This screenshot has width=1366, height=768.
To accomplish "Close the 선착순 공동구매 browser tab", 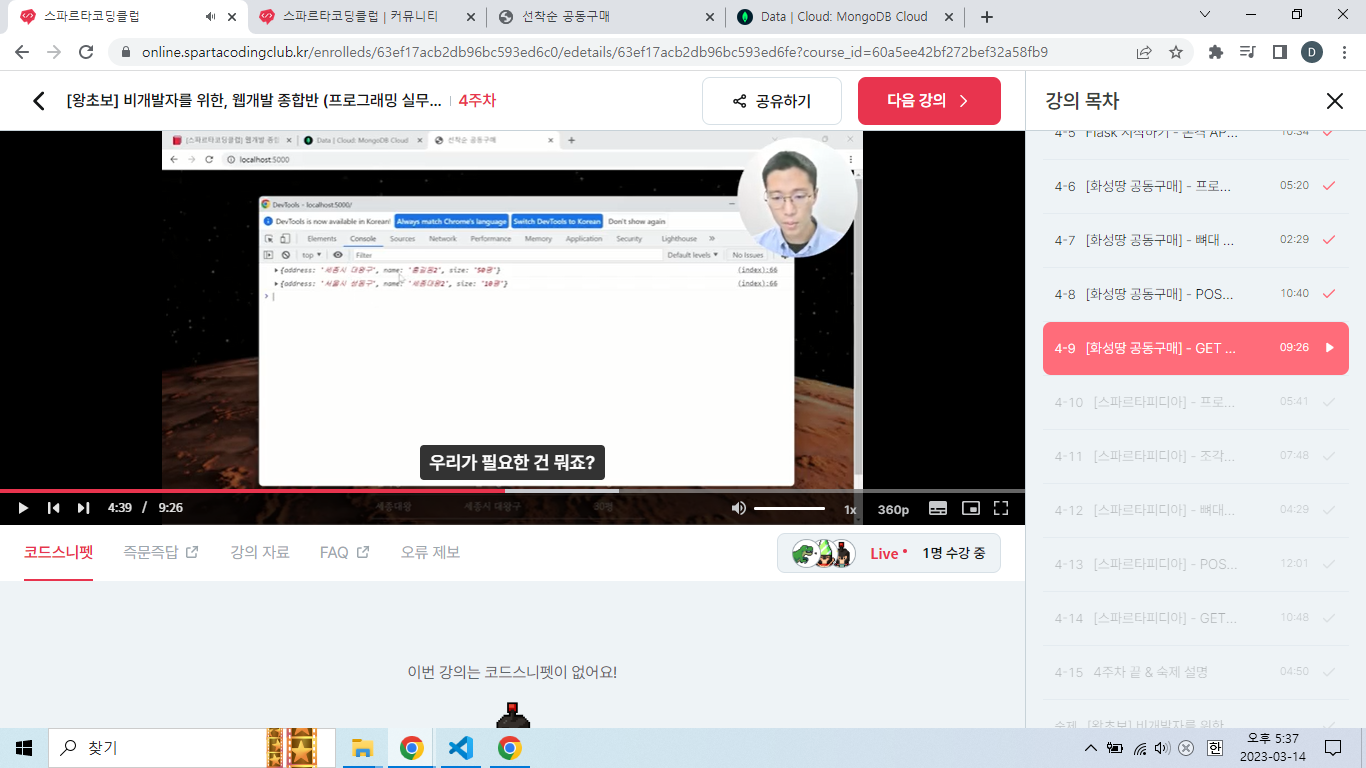I will tap(710, 17).
